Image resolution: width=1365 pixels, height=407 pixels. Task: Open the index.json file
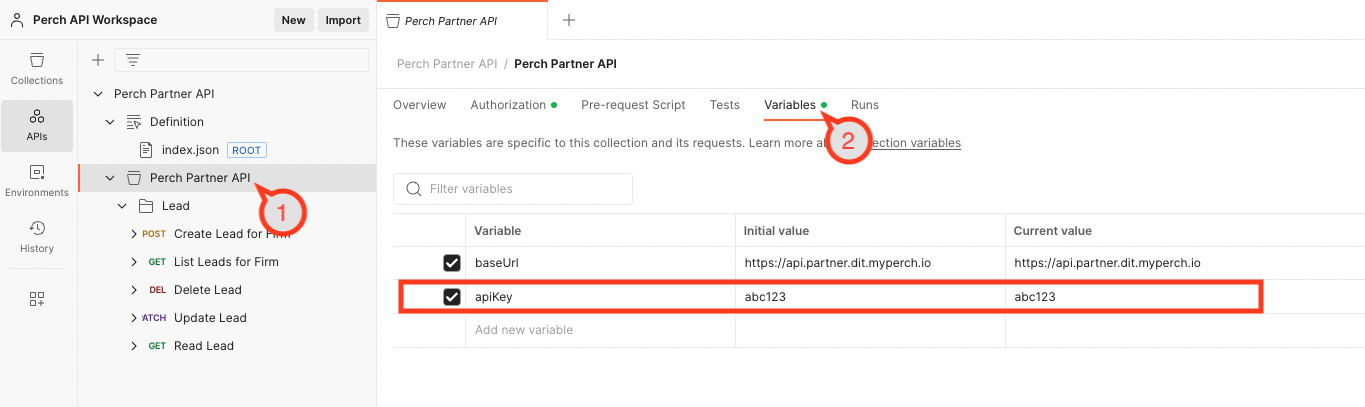(190, 150)
